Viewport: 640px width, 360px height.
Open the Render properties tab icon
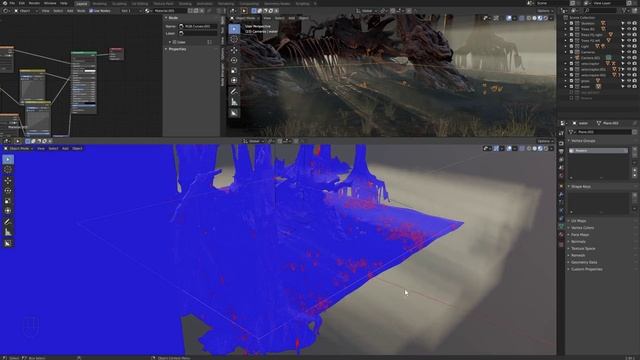pos(561,143)
